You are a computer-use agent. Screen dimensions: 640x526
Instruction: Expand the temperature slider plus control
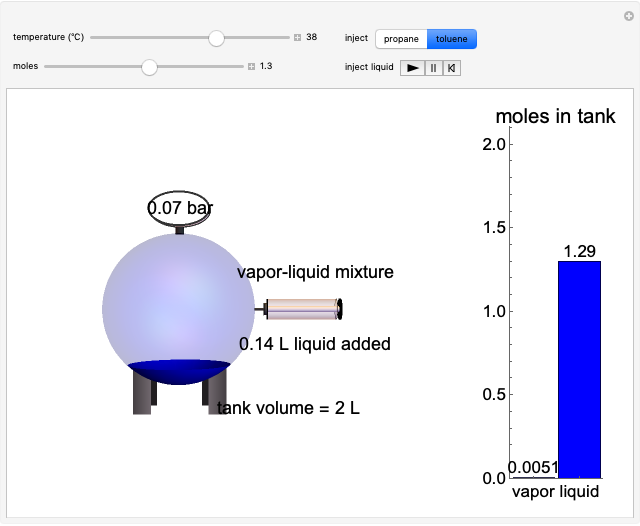[297, 37]
